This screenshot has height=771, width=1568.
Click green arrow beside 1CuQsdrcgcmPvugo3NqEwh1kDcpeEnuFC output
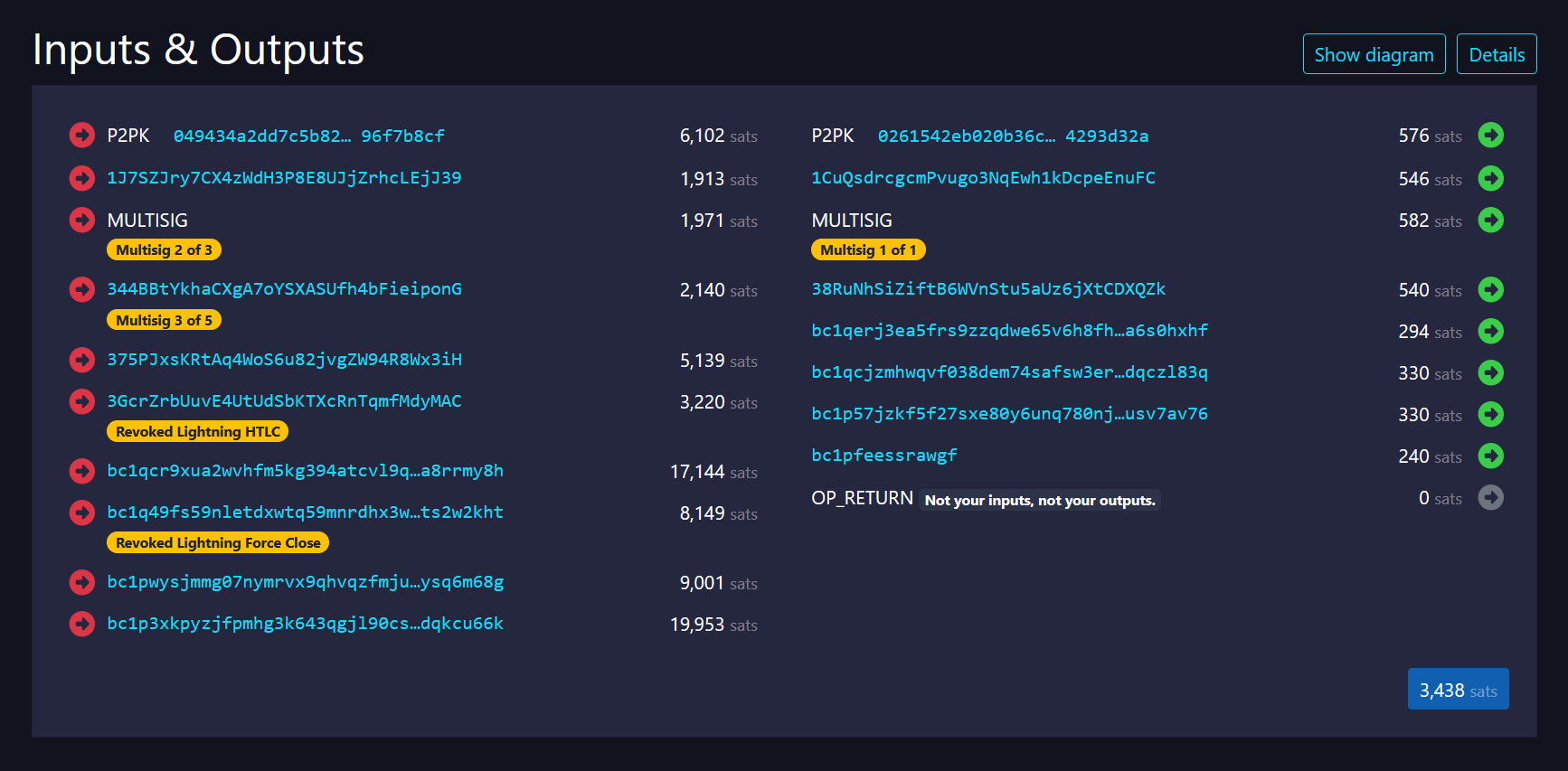1490,178
